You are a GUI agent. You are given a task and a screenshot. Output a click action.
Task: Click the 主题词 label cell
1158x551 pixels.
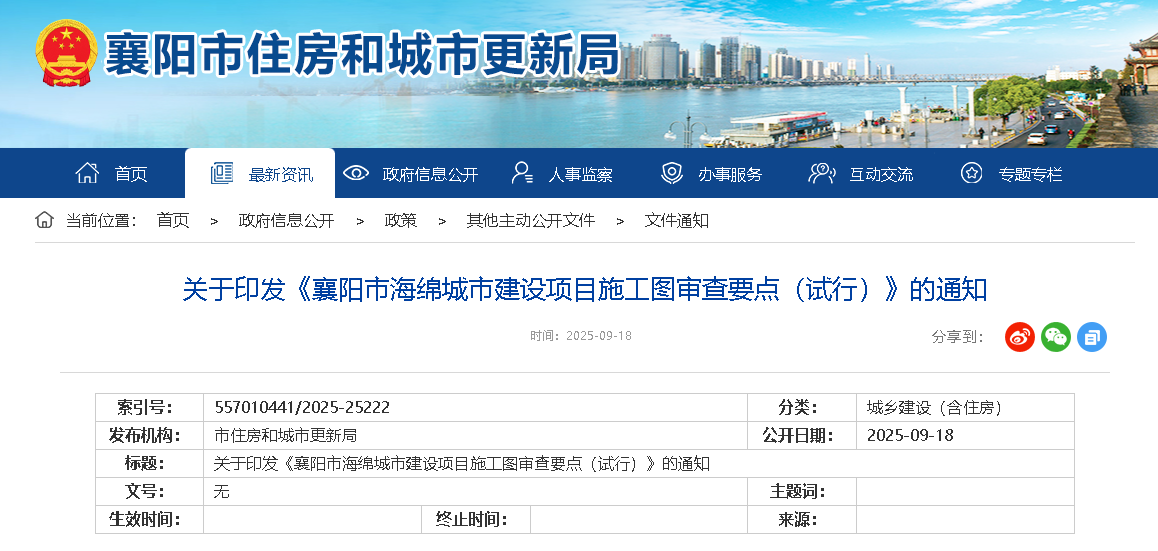(x=802, y=492)
